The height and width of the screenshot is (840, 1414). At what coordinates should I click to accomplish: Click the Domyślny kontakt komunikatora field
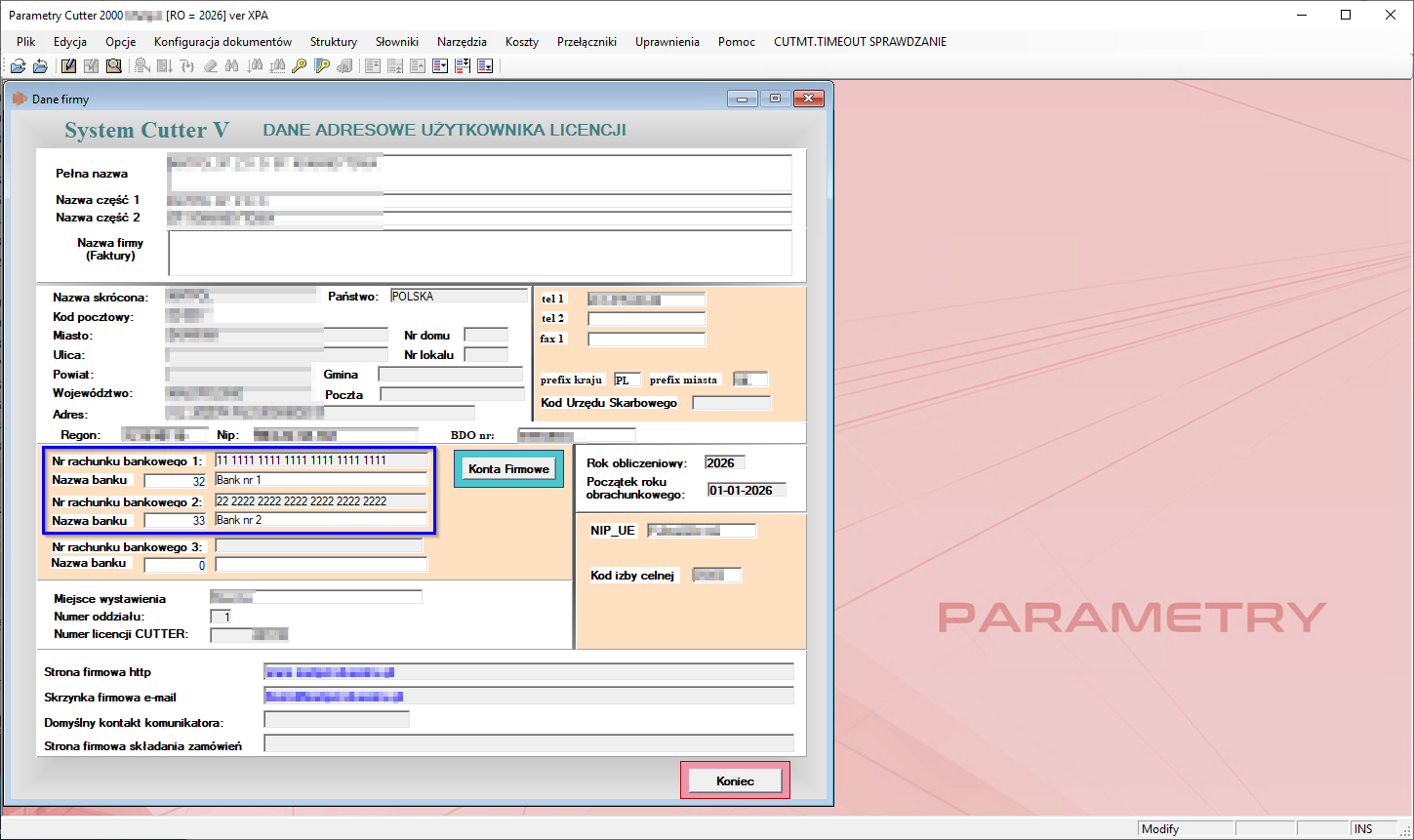(x=337, y=720)
